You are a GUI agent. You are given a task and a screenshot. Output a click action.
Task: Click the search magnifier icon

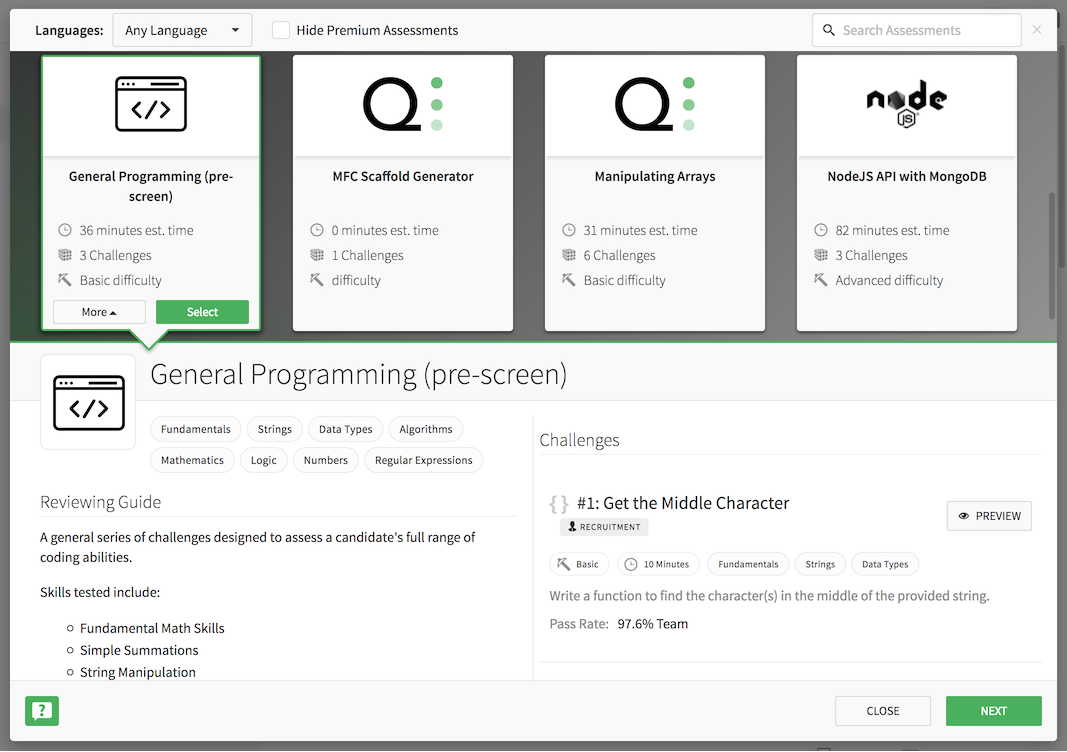(829, 31)
